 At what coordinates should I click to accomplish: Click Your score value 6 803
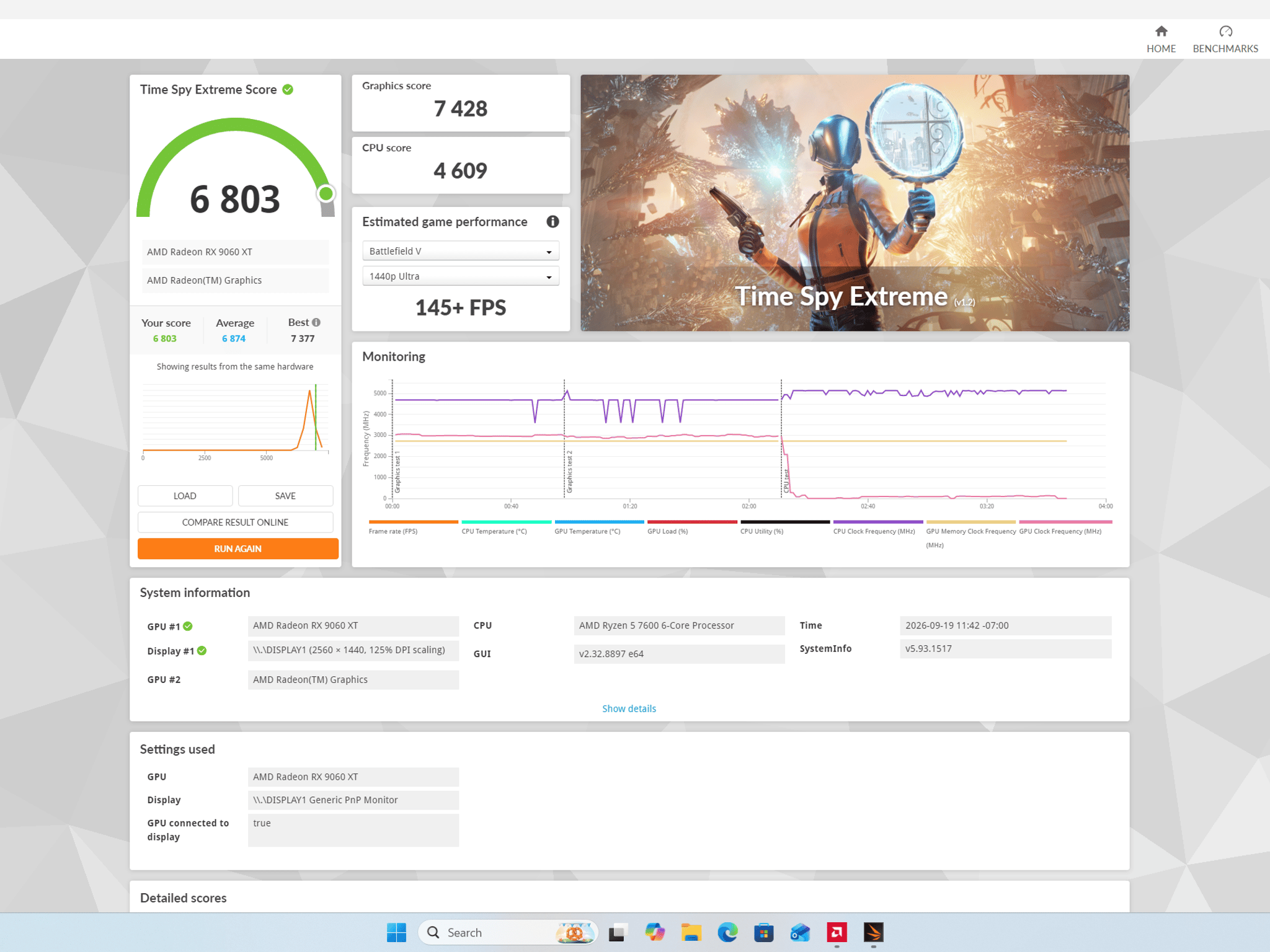165,338
